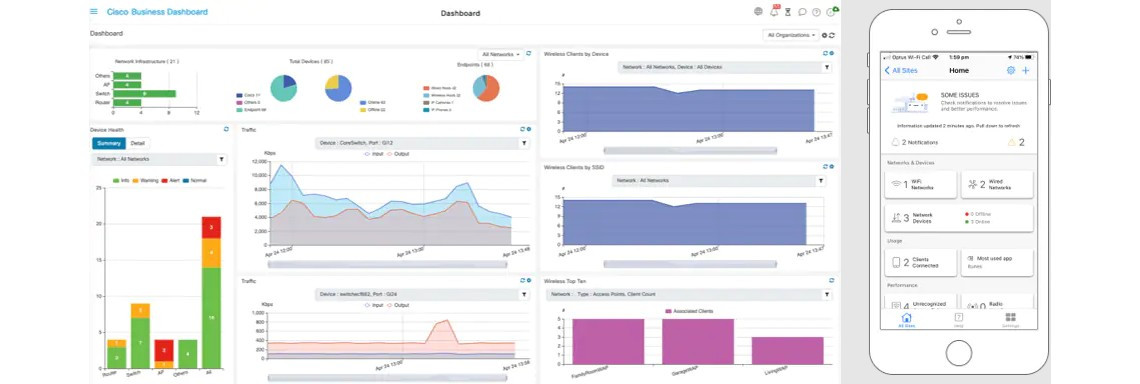This screenshot has width=1140, height=384.
Task: Open the hamburger navigation menu
Action: (93, 12)
